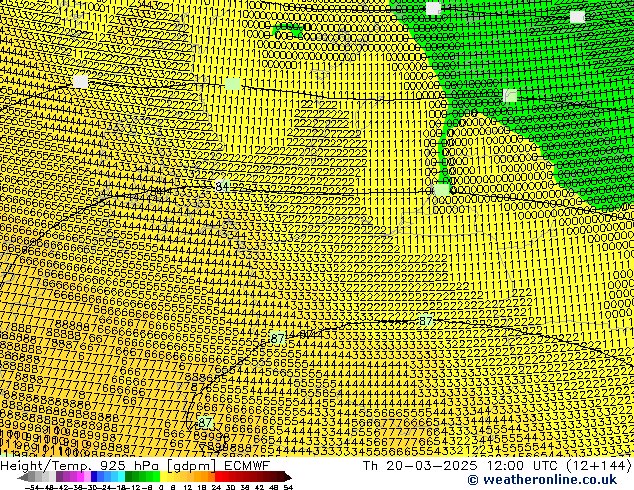Click the bright red segment of the color scale
The image size is (634, 490).
click(x=218, y=477)
